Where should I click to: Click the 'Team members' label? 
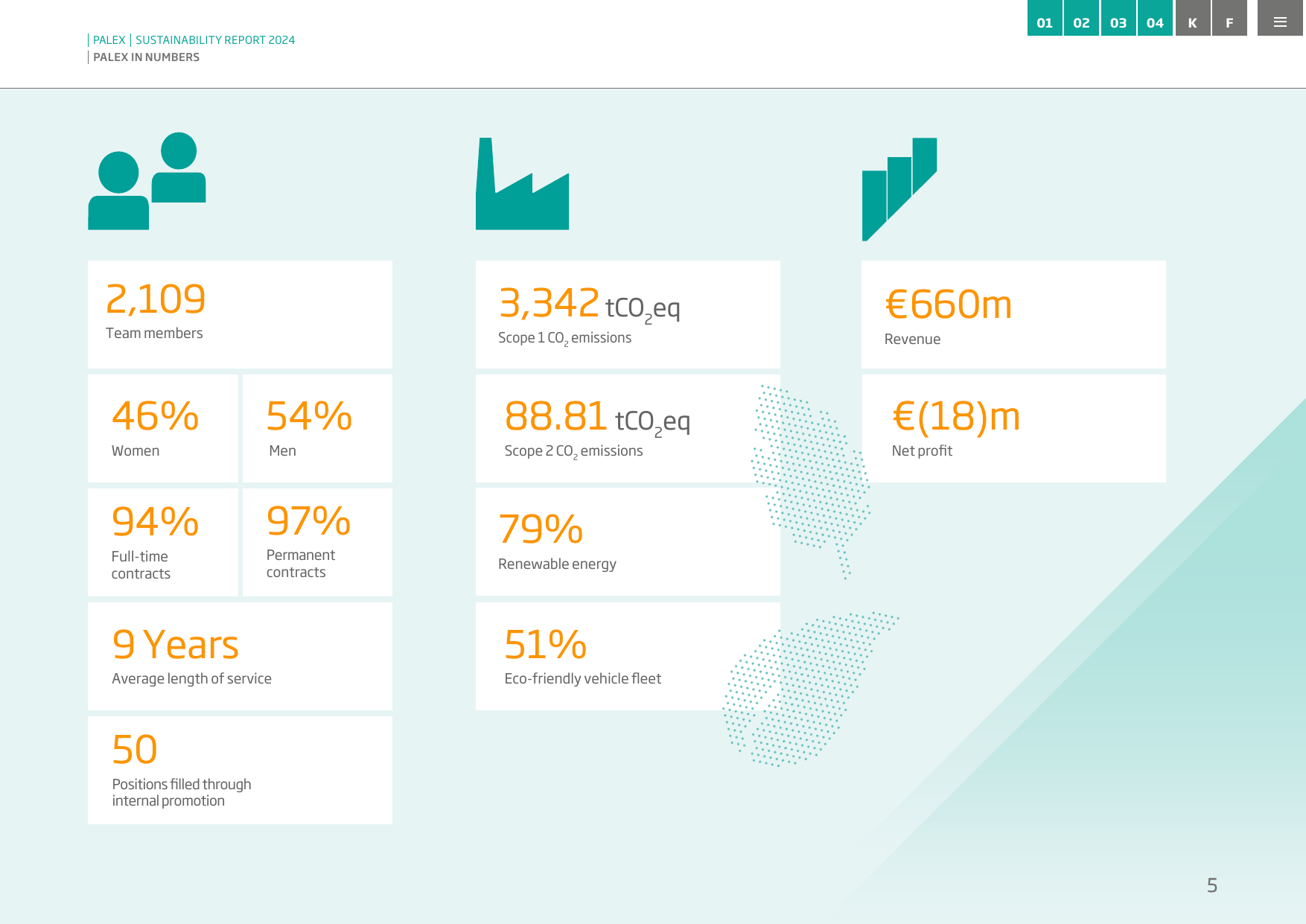point(154,334)
